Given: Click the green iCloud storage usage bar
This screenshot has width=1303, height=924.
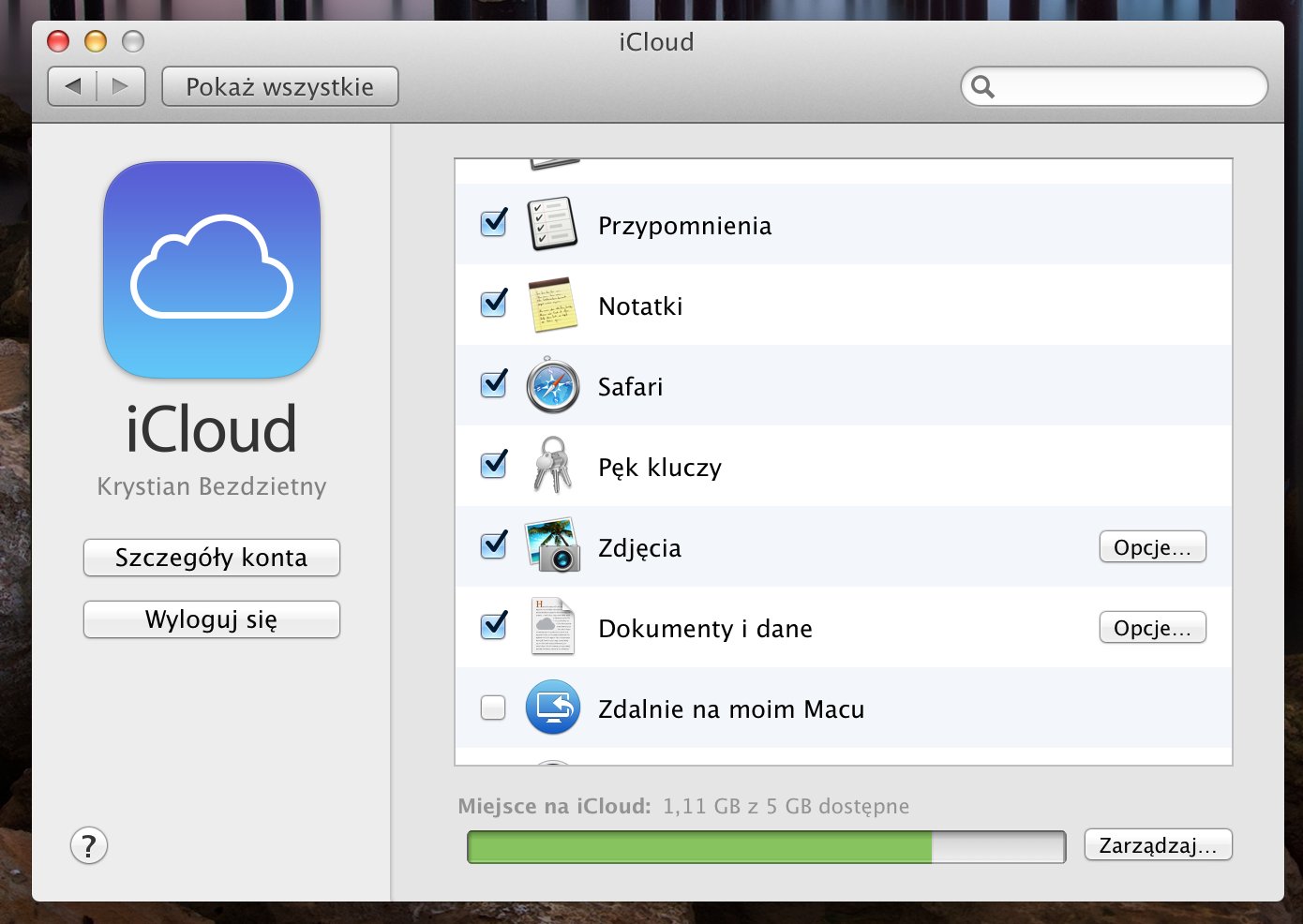Looking at the screenshot, I should click(x=699, y=847).
